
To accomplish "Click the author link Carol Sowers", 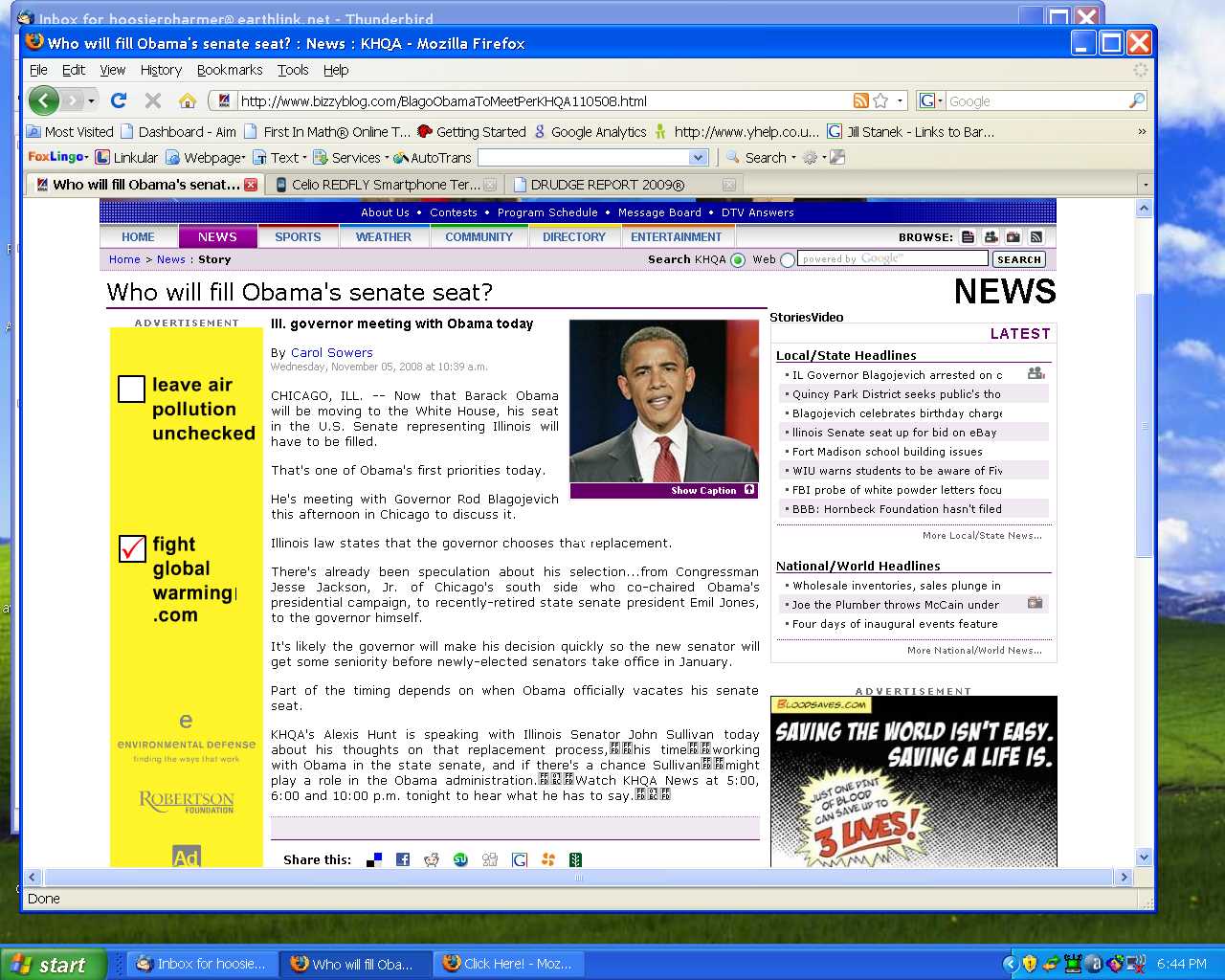I will 331,352.
